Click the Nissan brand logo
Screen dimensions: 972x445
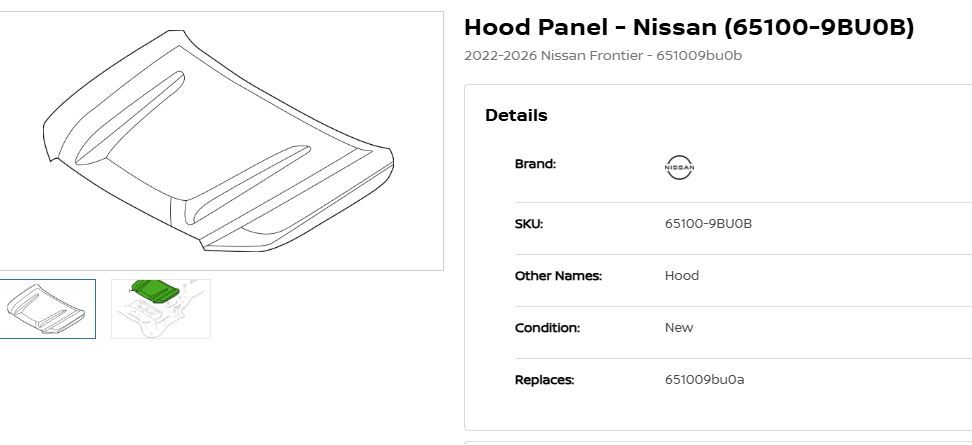click(679, 167)
